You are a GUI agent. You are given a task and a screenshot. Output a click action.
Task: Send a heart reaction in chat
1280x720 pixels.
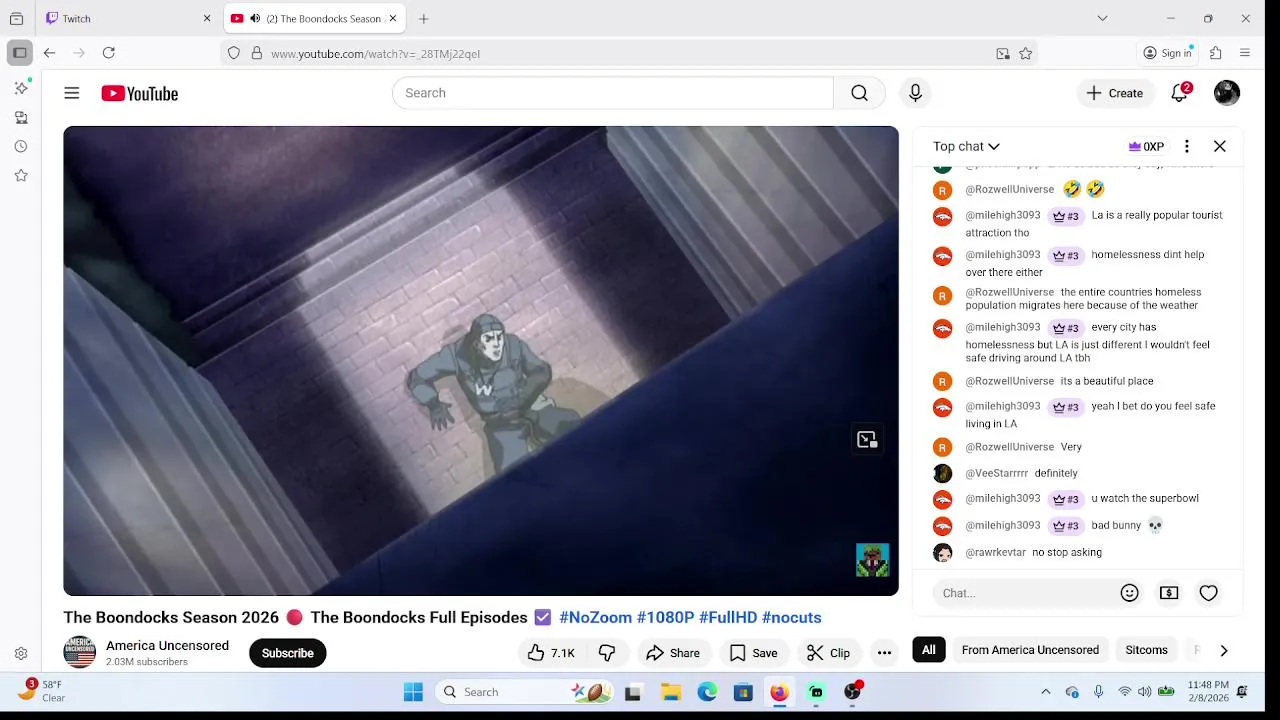(x=1209, y=593)
